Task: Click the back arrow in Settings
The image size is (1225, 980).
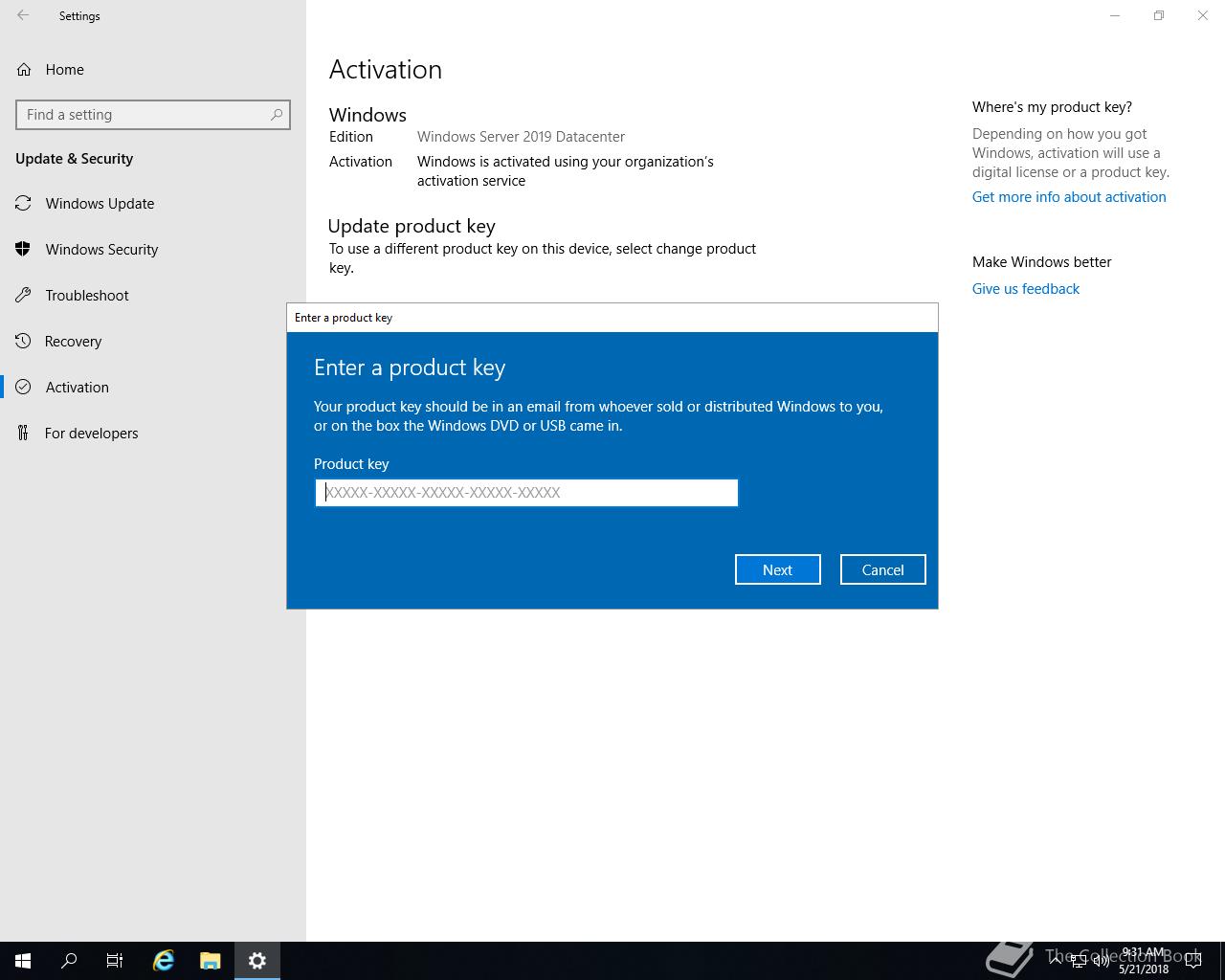Action: point(23,15)
